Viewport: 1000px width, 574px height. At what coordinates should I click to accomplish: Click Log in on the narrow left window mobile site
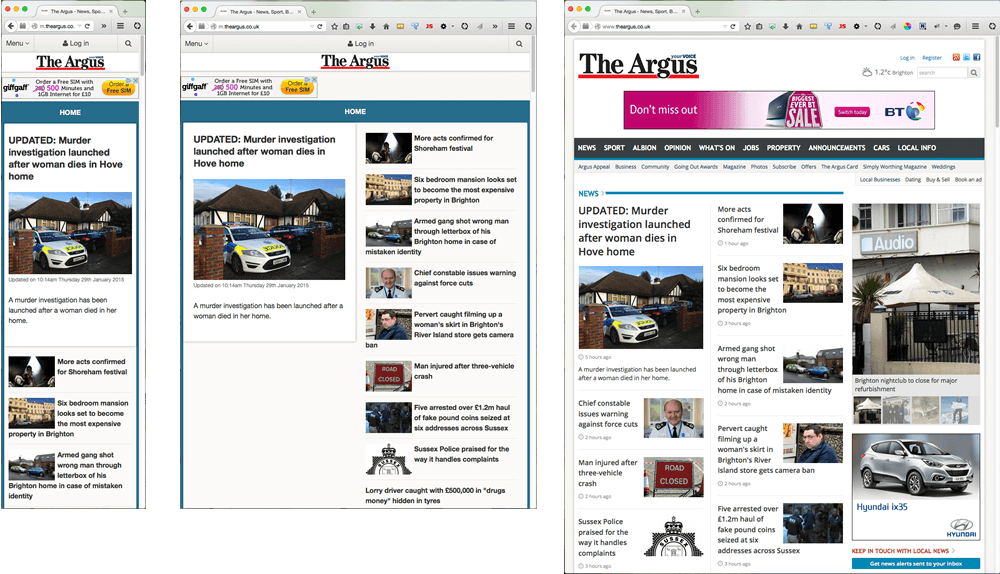(76, 43)
